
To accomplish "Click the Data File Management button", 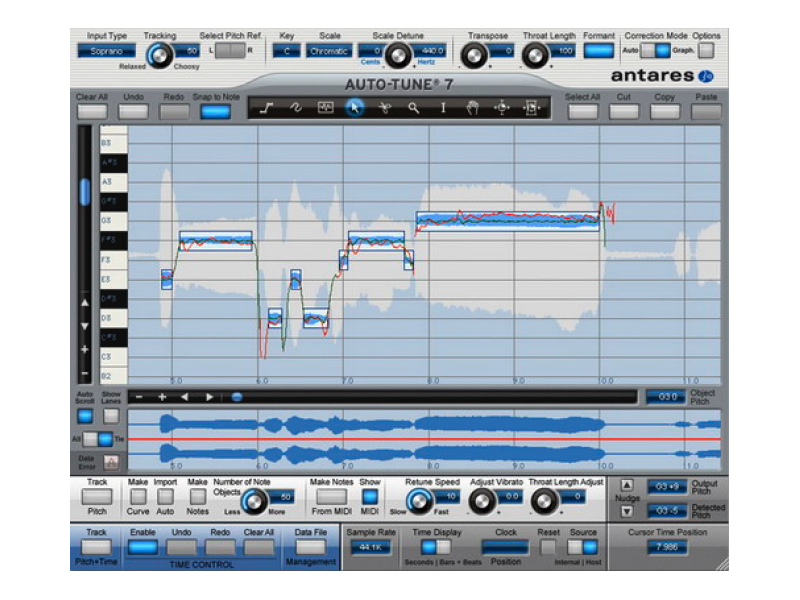I will click(310, 547).
